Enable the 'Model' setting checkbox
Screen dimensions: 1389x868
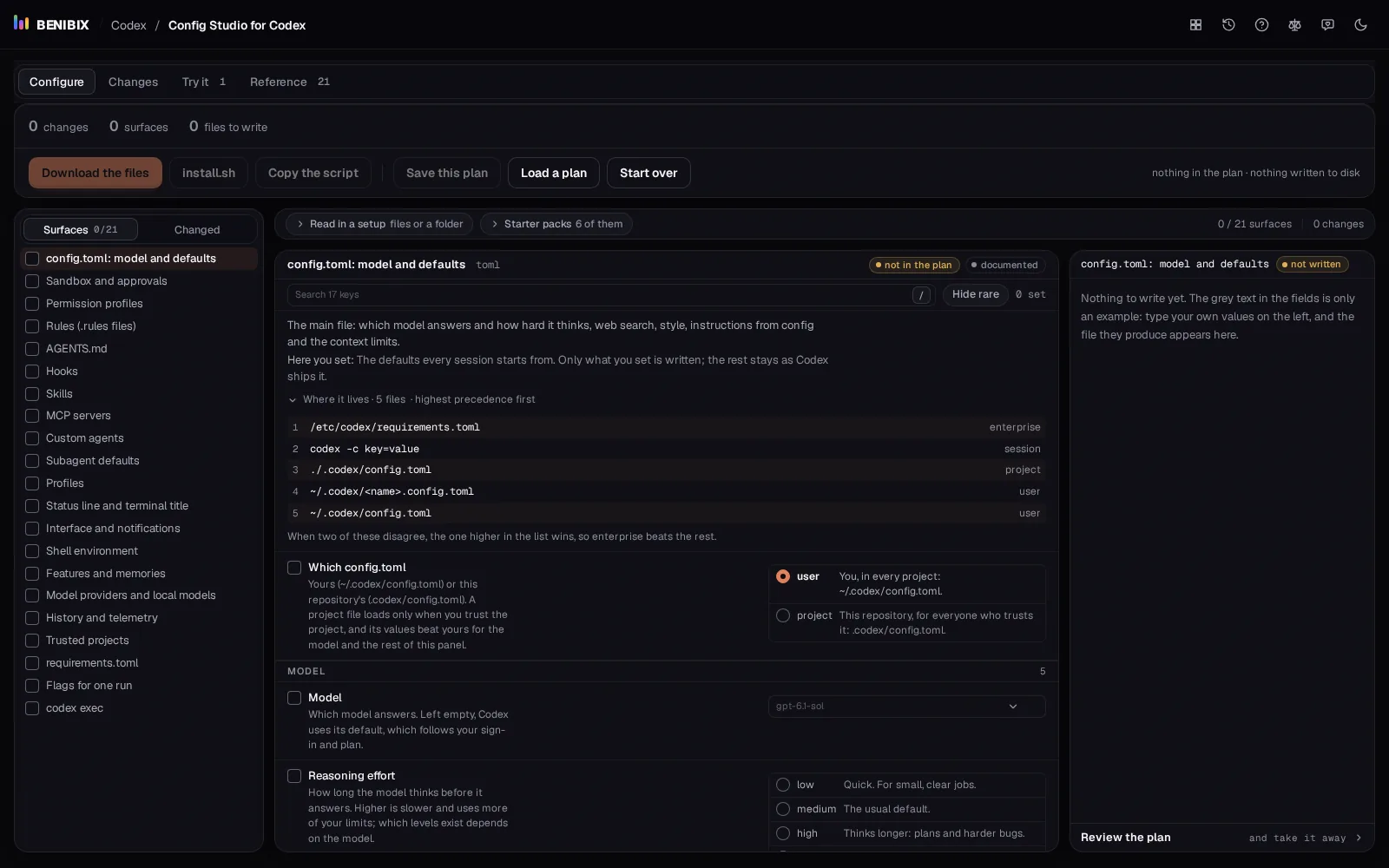tap(294, 698)
